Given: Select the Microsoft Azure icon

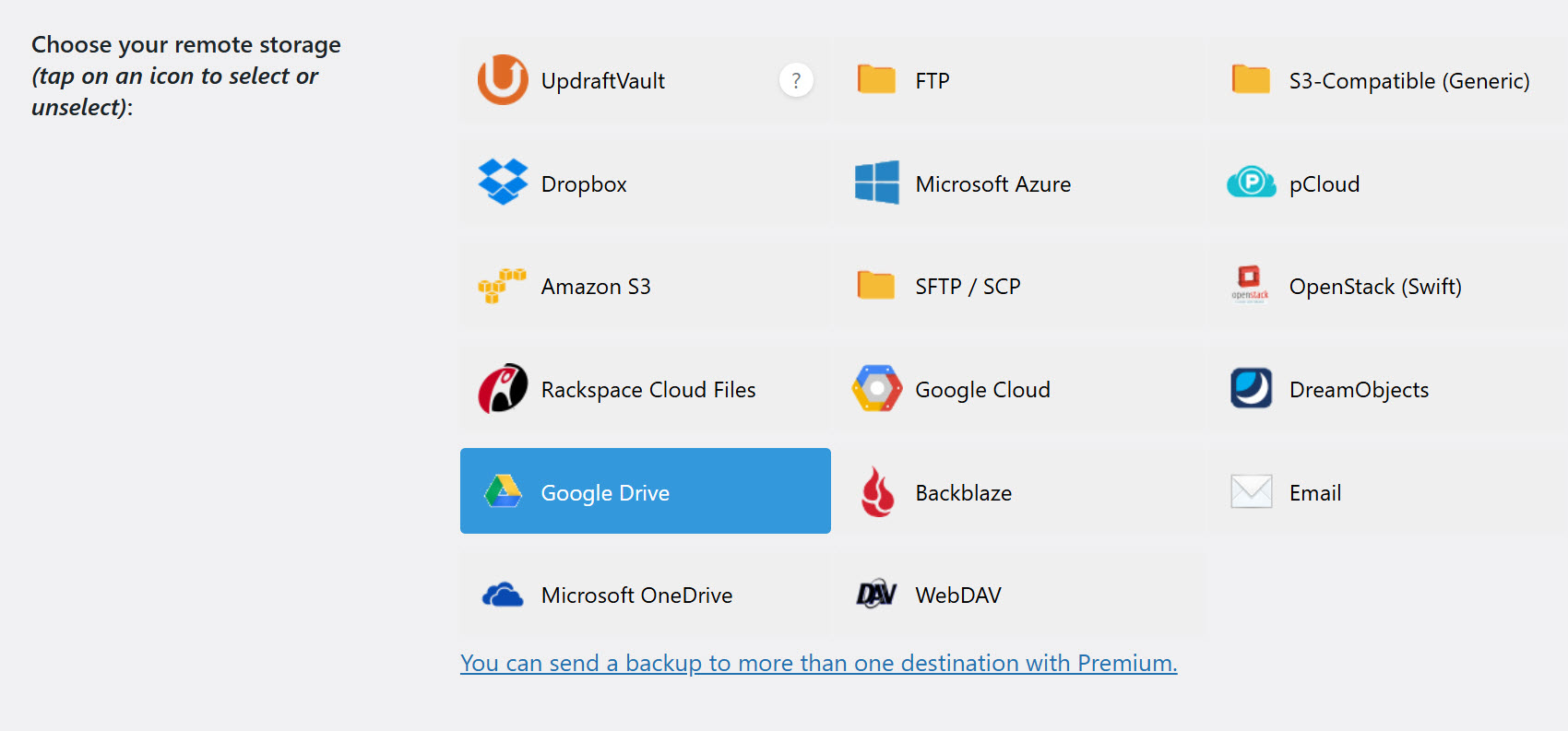Looking at the screenshot, I should 876,183.
